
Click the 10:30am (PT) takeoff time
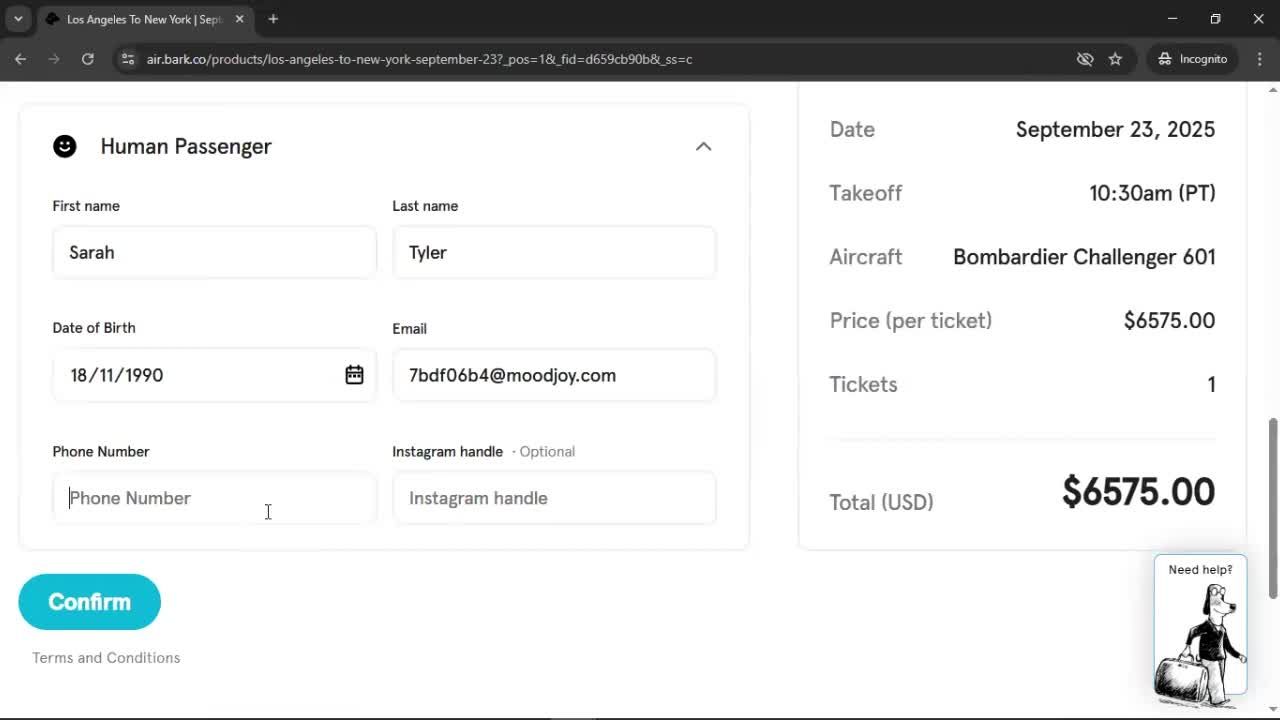coord(1152,193)
